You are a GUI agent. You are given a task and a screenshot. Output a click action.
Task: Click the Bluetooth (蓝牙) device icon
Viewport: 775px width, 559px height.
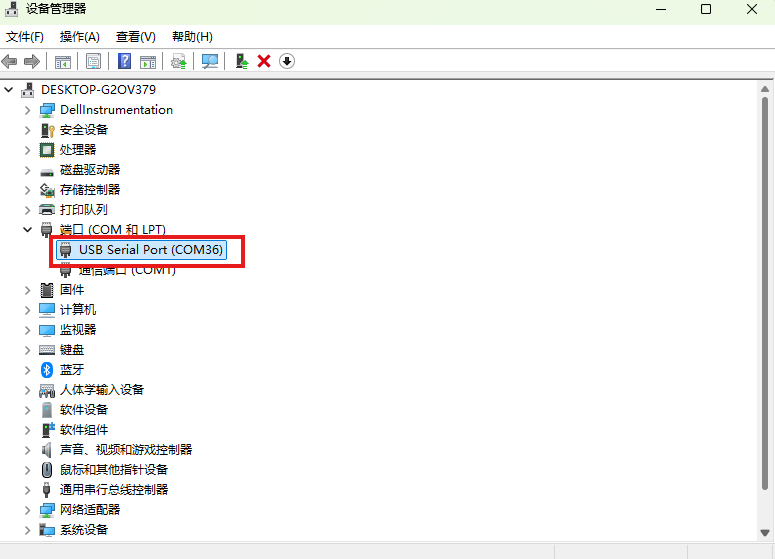(x=47, y=369)
